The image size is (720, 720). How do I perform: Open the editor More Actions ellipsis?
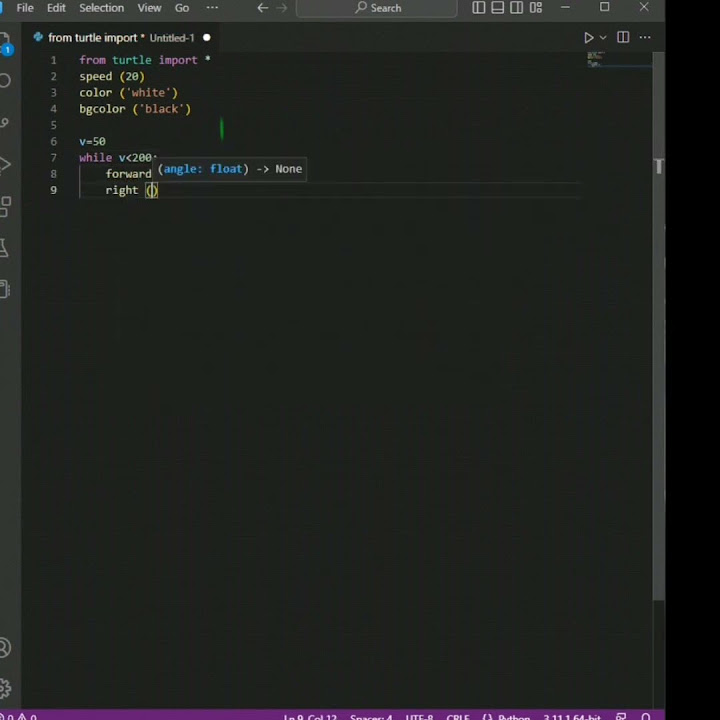pos(645,37)
